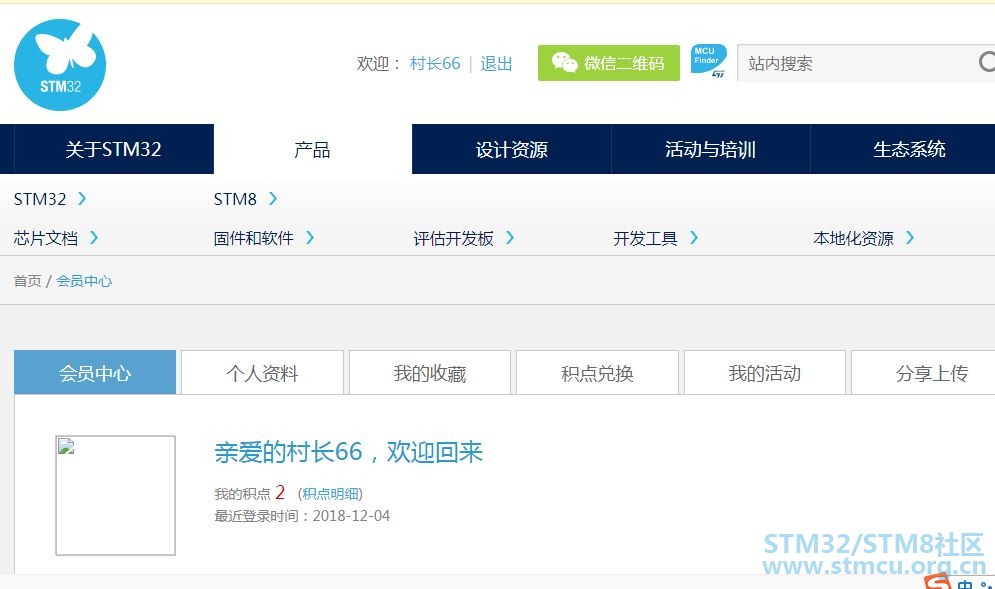Viewport: 995px width, 589px height.
Task: Switch to the 我的收藏 tab
Action: (430, 373)
